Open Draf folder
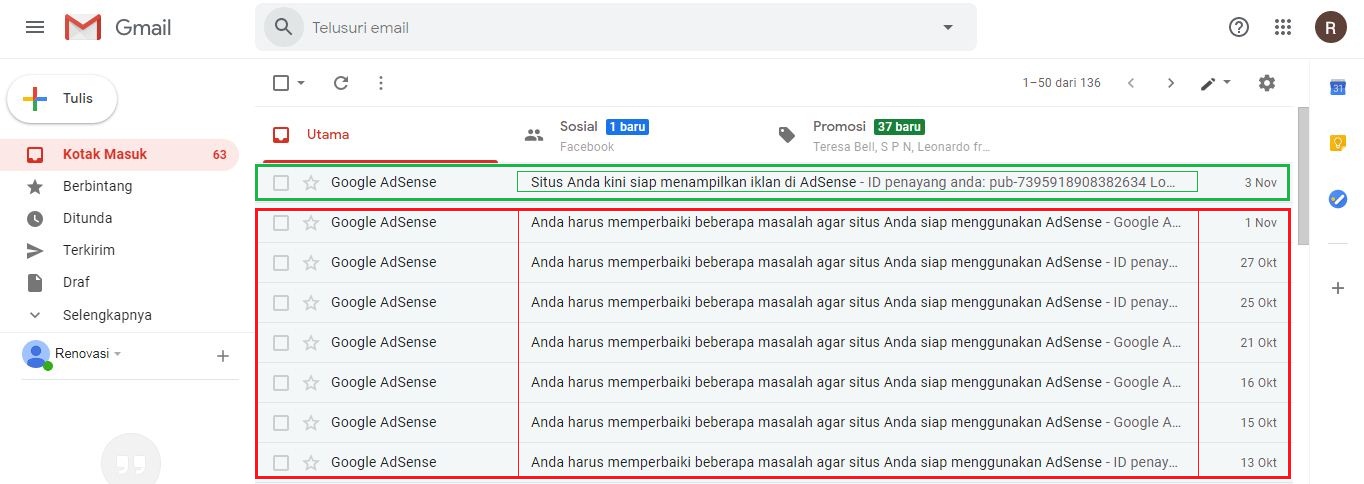Screen dimensions: 1364x484 pos(120,282)
